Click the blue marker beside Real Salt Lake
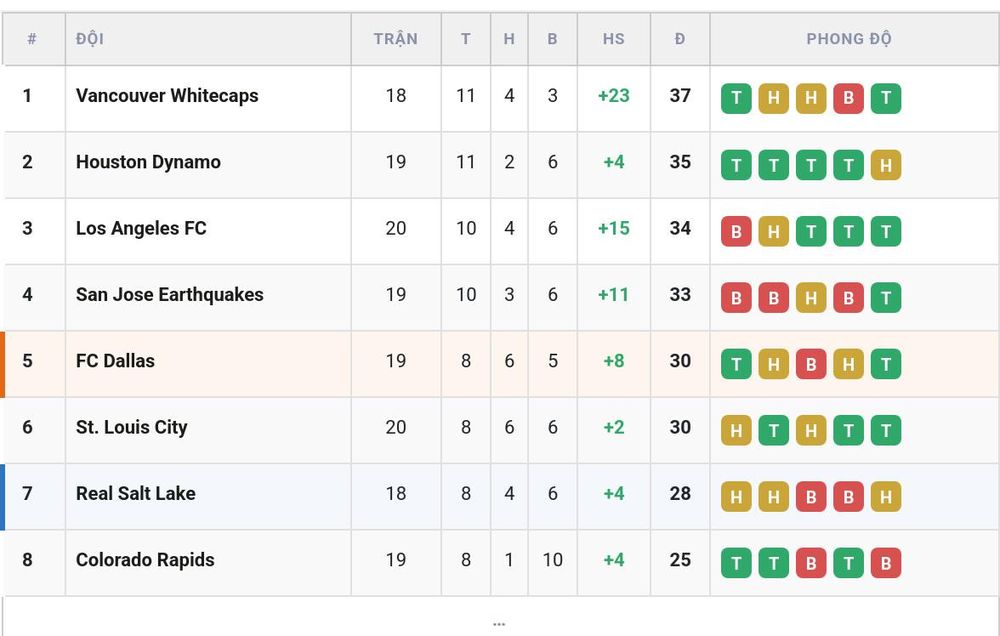Image resolution: width=1000 pixels, height=636 pixels. [3, 497]
